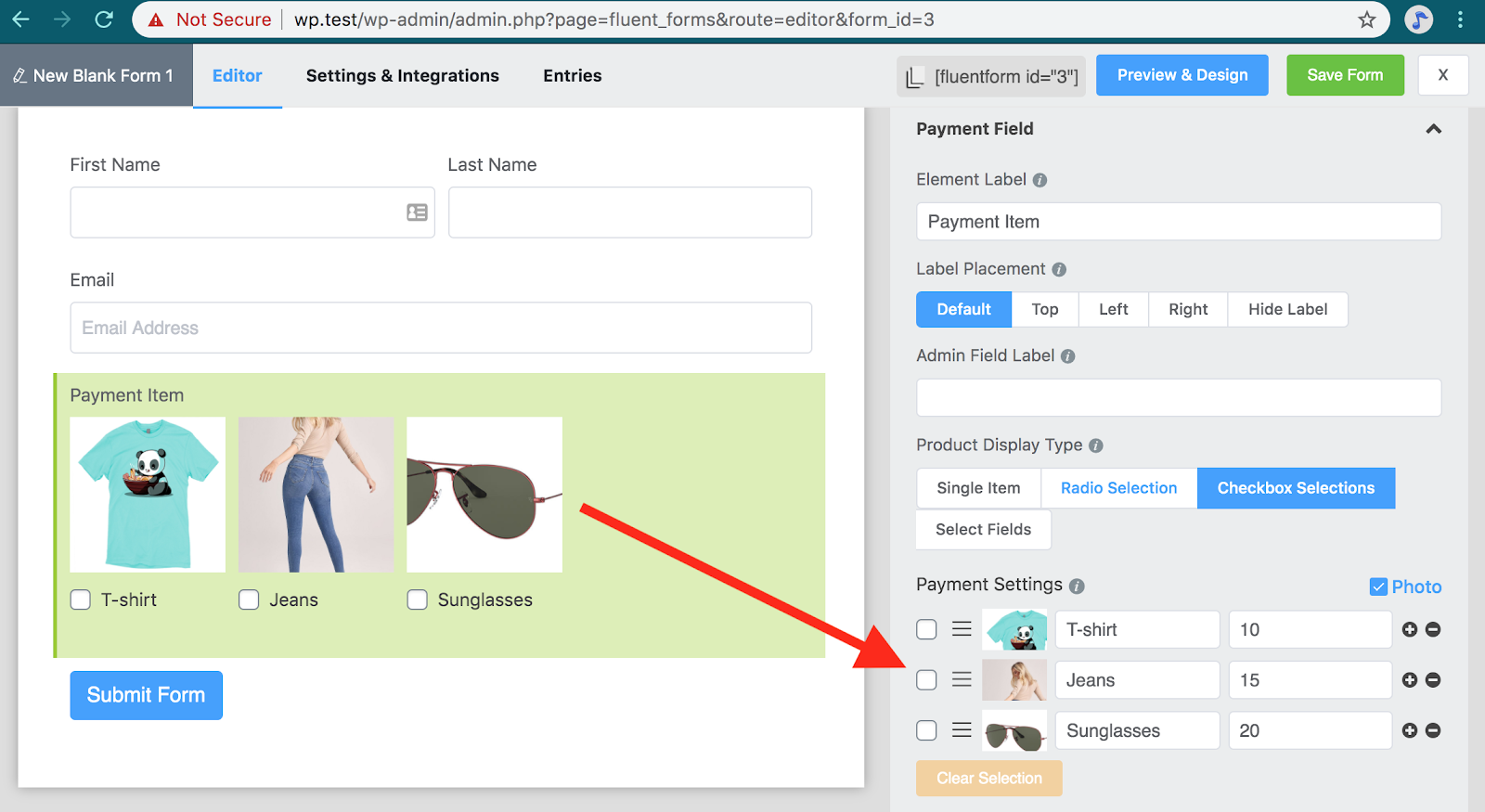
Task: Collapse the Payment Field section chevron
Action: tap(1434, 129)
